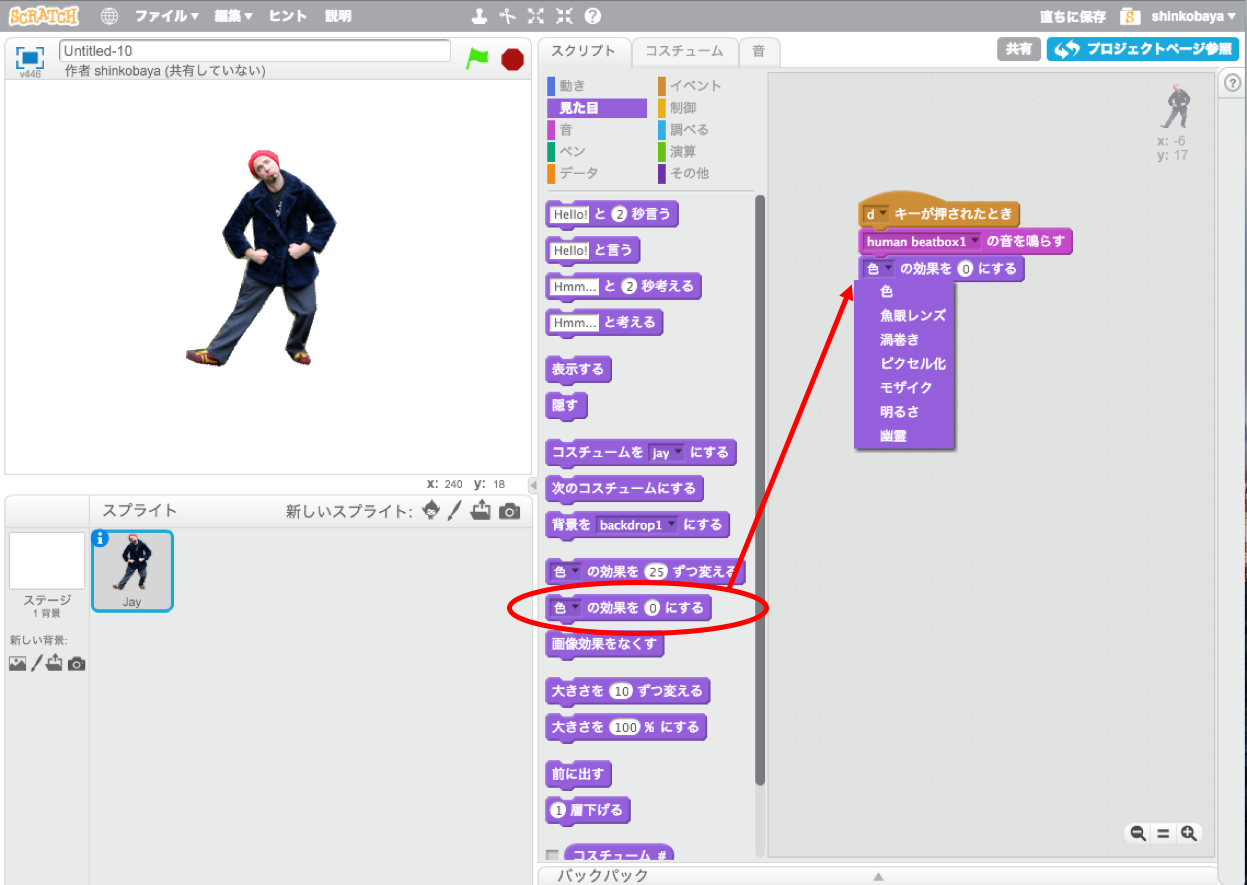Viewport: 1247px width, 885px height.
Task: Click the block help question mark tool
Action: coord(593,16)
